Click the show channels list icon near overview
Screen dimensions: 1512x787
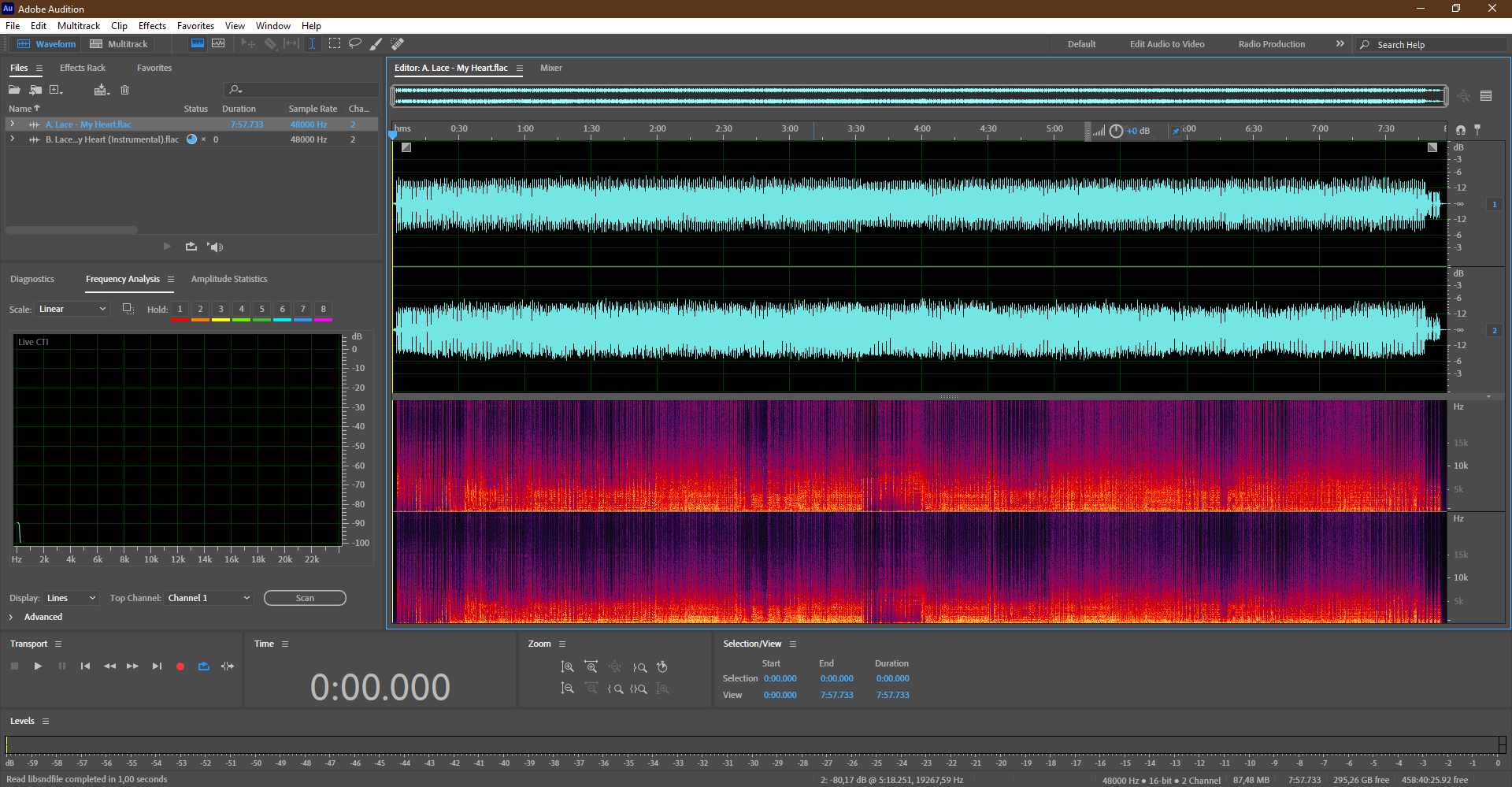[1486, 96]
